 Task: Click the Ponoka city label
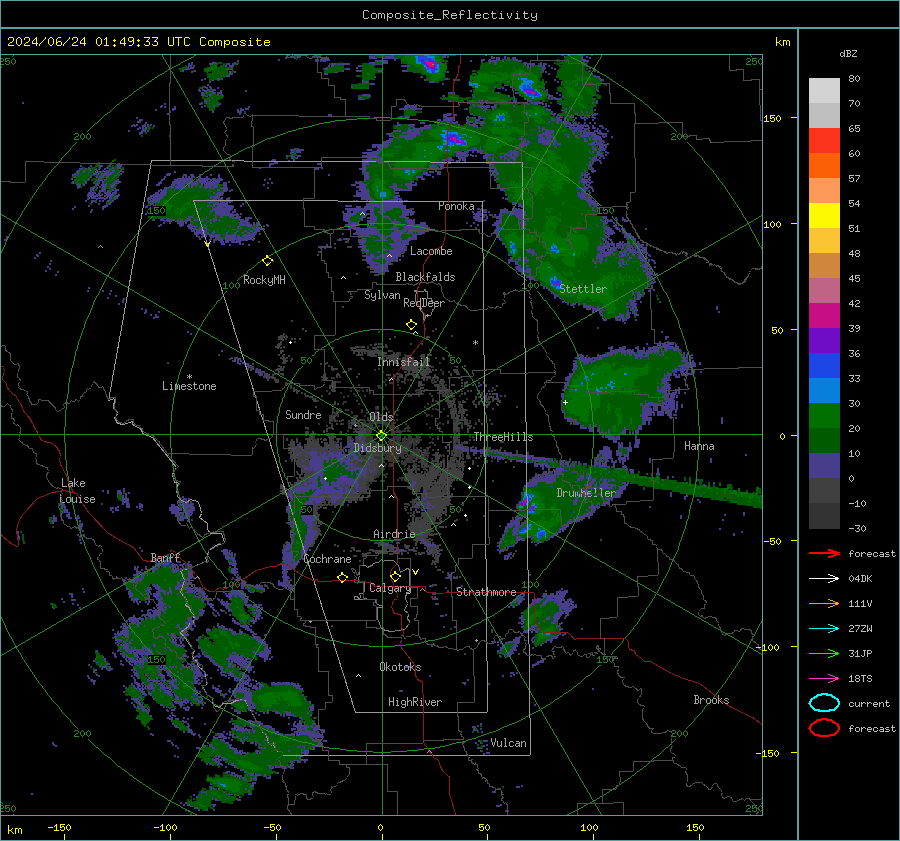[456, 206]
